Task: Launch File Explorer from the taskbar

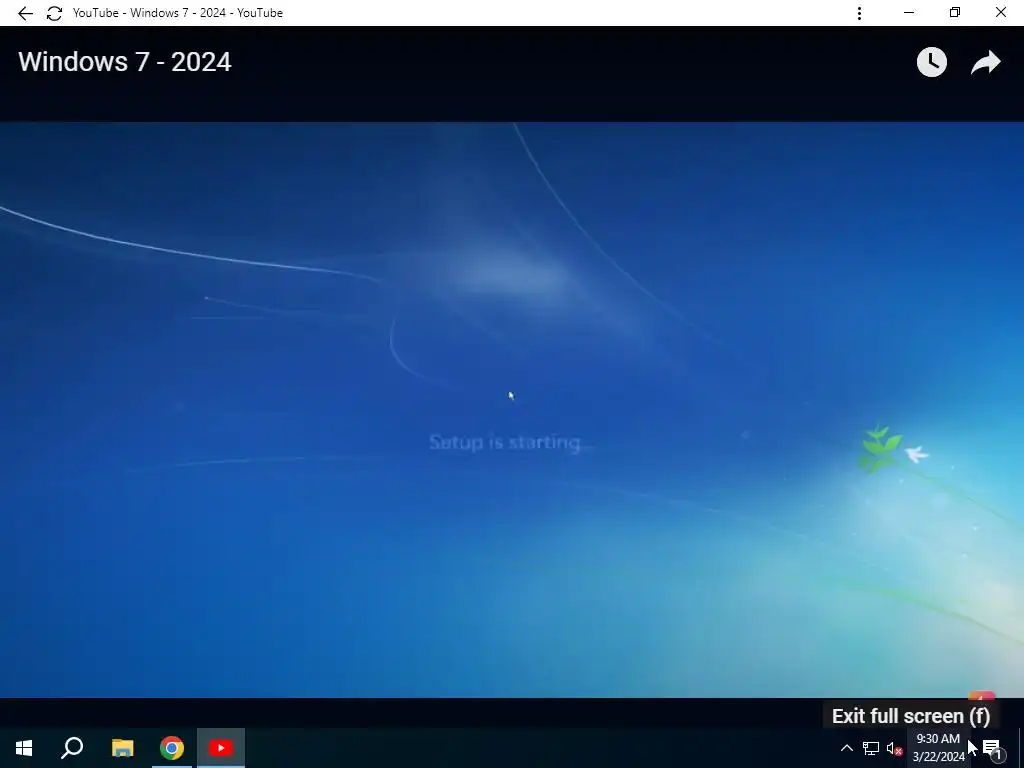Action: coord(122,748)
